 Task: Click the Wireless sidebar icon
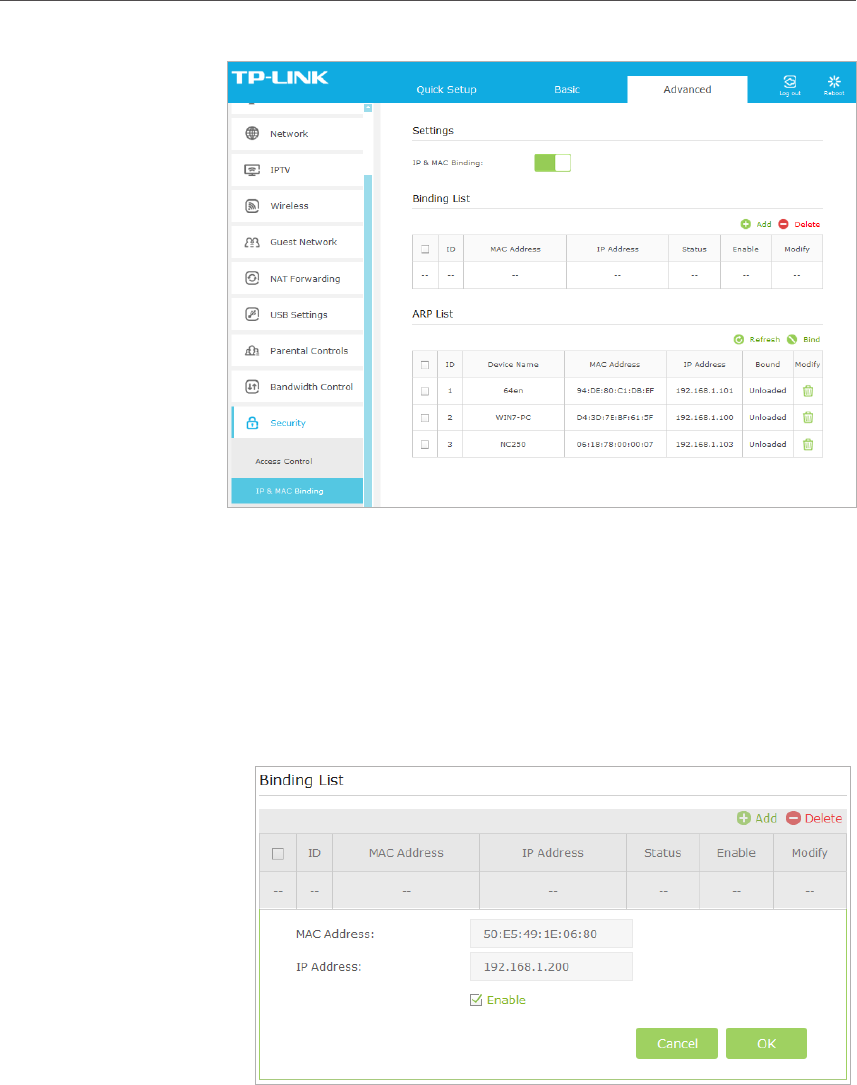[252, 206]
